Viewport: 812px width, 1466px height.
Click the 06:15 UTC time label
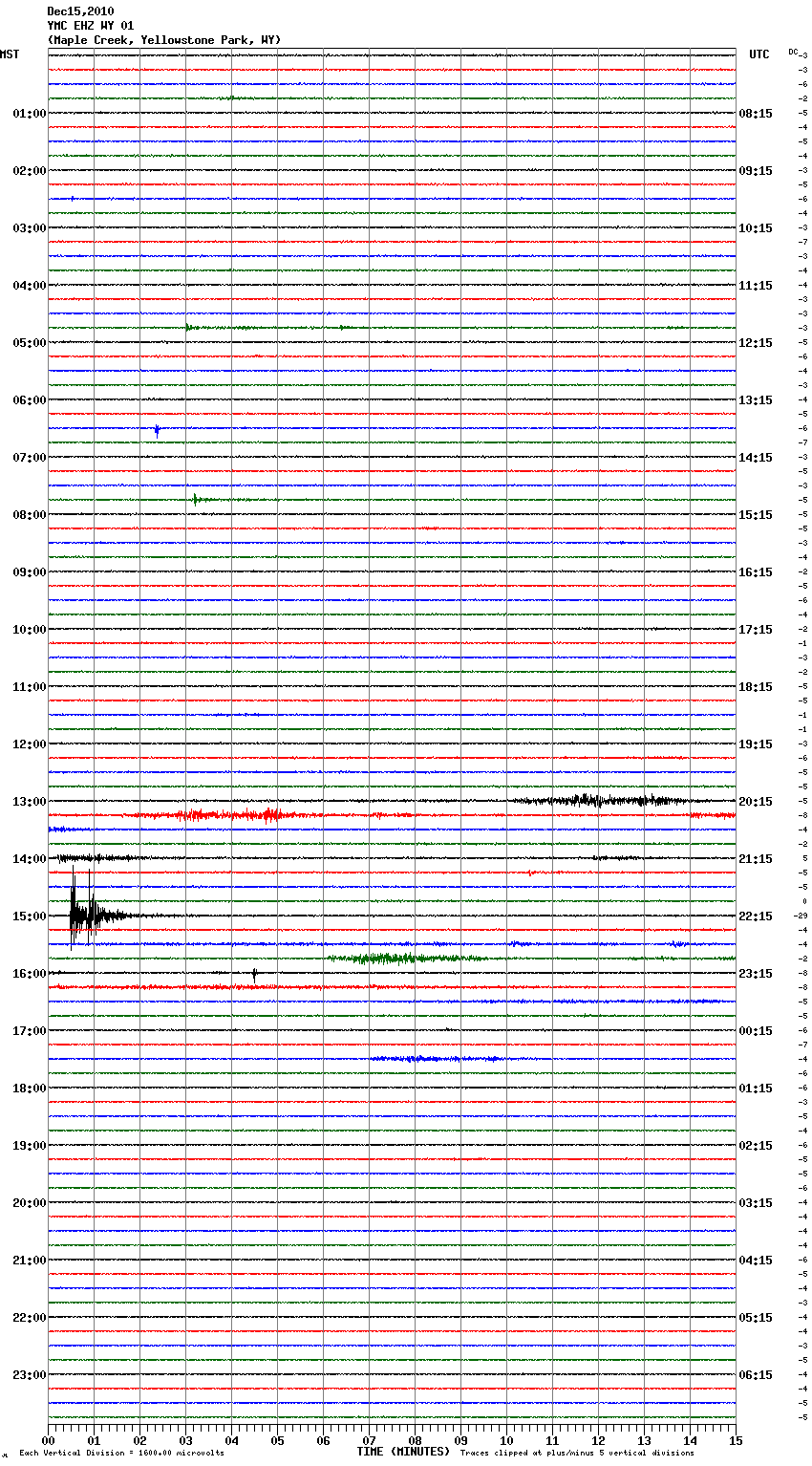click(756, 1375)
